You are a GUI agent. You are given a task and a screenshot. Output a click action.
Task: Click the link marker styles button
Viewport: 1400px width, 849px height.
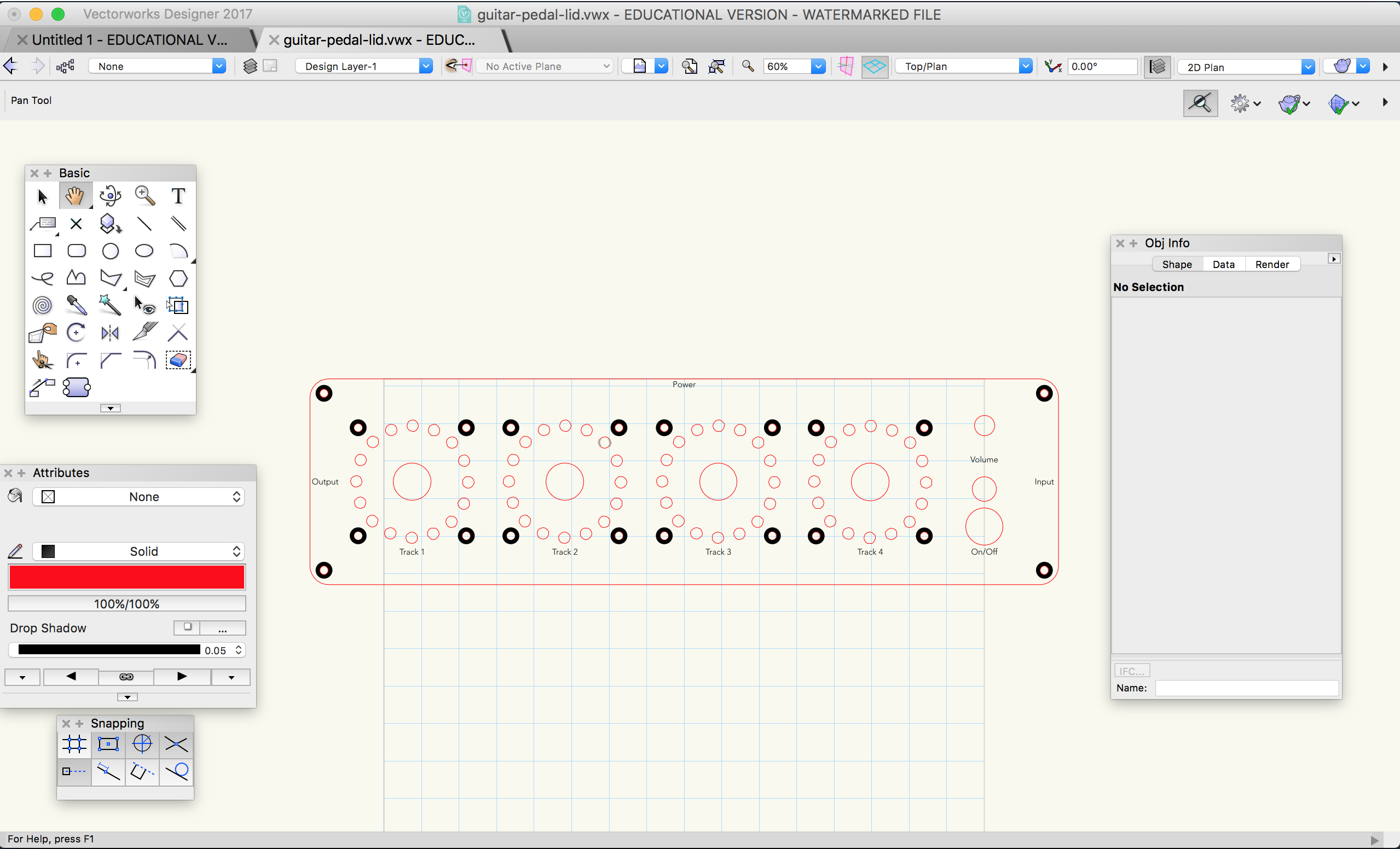126,677
